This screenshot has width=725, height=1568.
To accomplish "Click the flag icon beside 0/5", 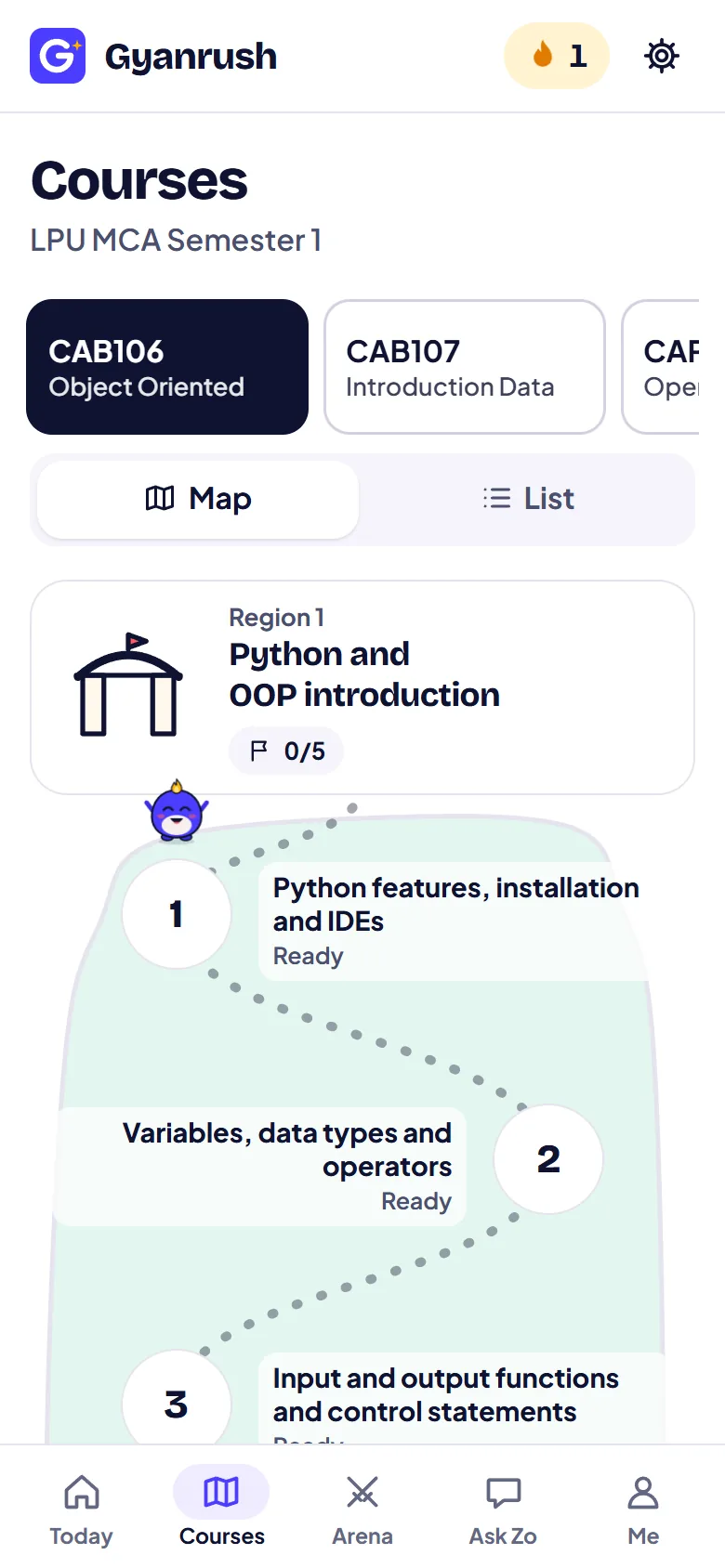I will click(259, 751).
